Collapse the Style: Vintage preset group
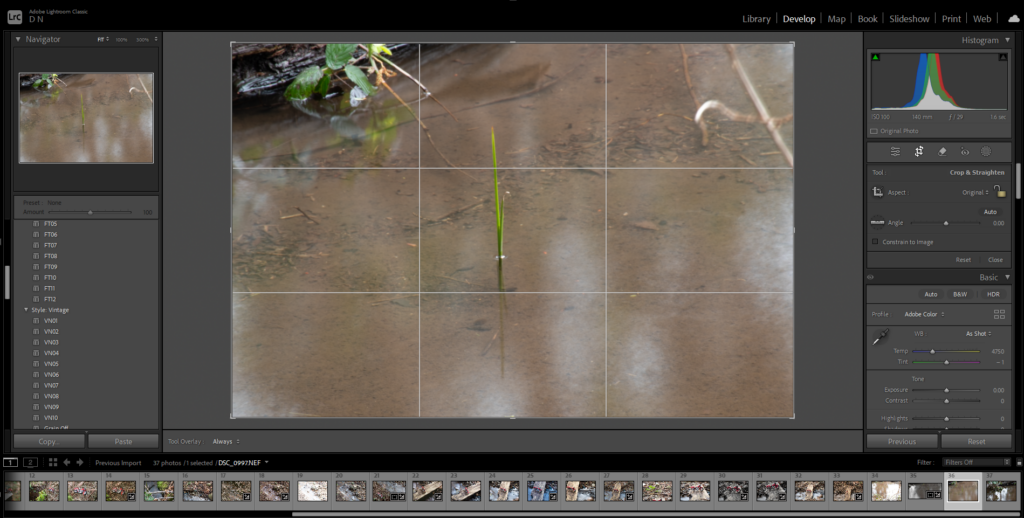 26,310
